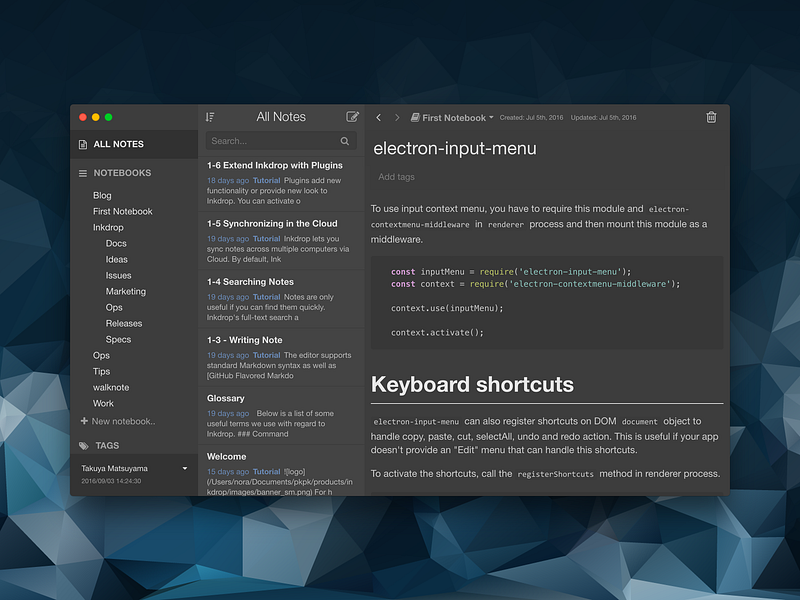Open the Ops sub-notebook under Inkdrop

(114, 308)
